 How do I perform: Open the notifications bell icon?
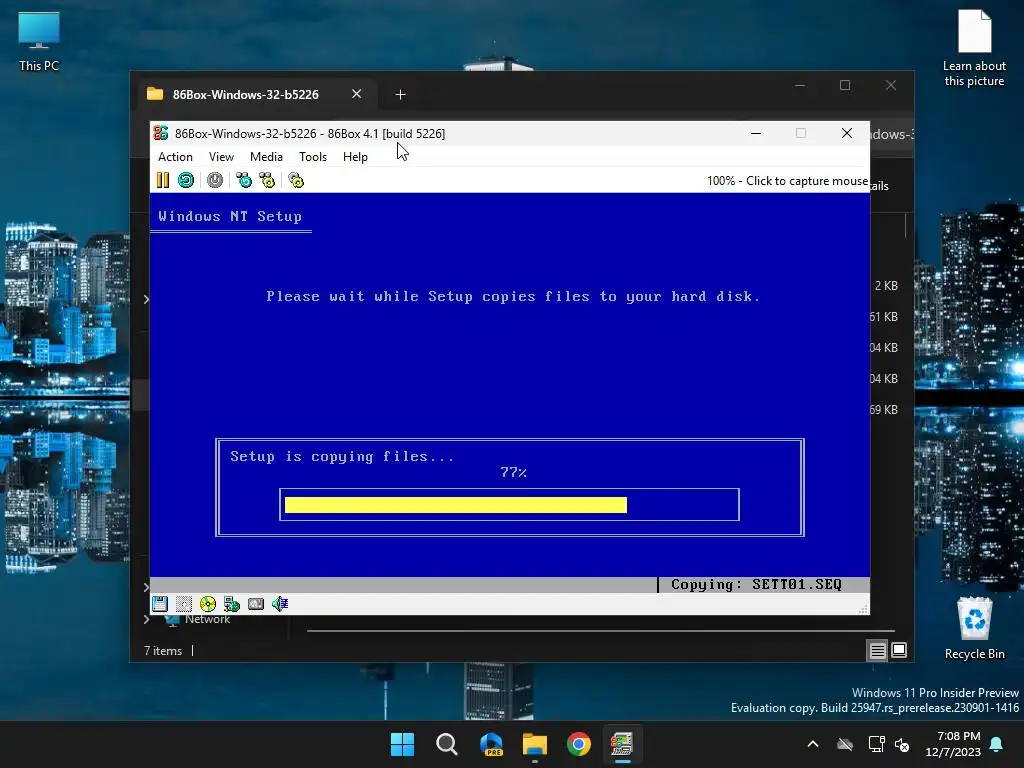997,744
